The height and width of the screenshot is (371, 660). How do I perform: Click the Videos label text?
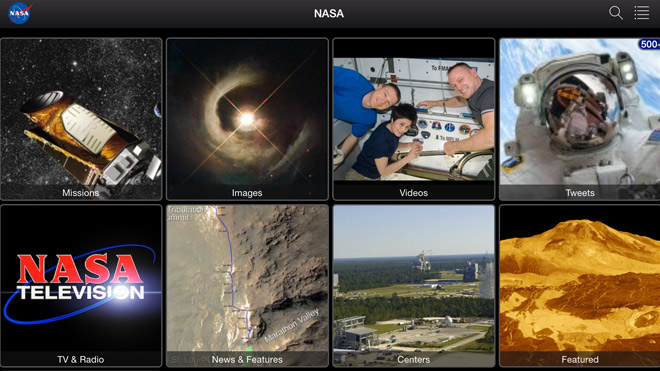pos(413,193)
